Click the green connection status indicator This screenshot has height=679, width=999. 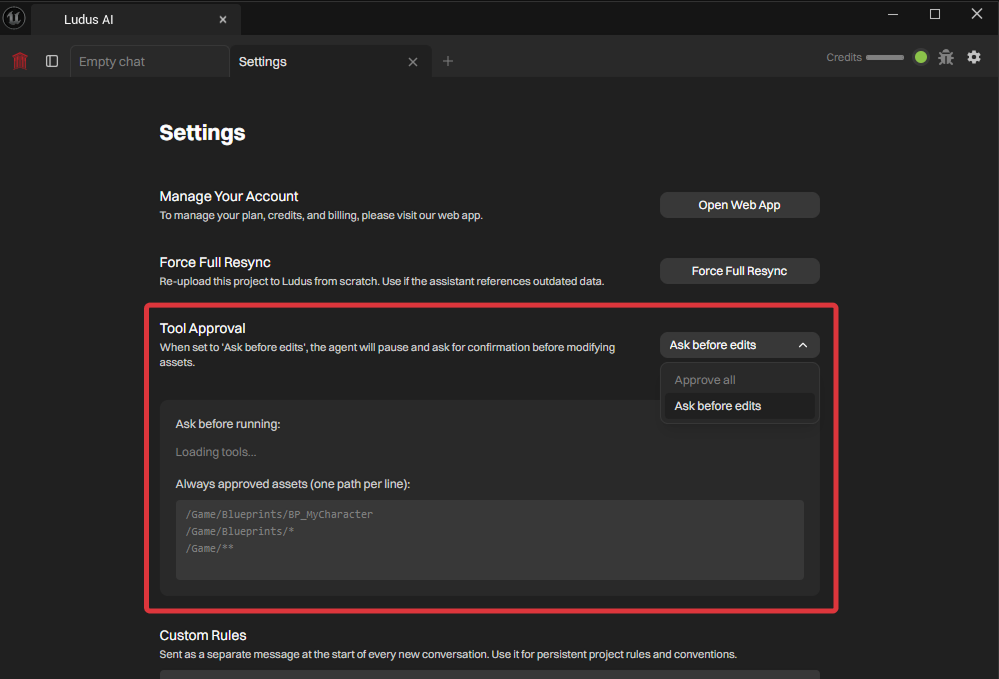(x=921, y=57)
